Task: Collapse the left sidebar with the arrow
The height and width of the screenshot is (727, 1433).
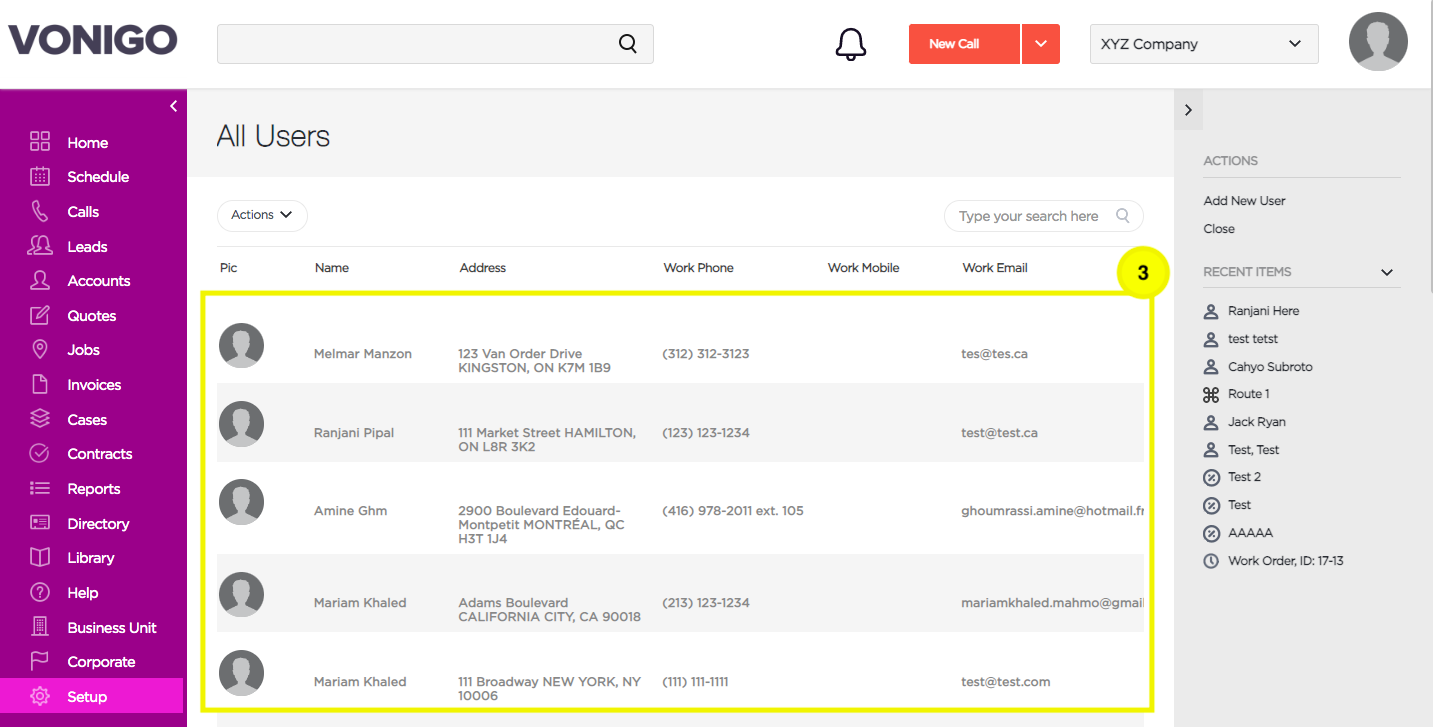Action: (x=173, y=106)
